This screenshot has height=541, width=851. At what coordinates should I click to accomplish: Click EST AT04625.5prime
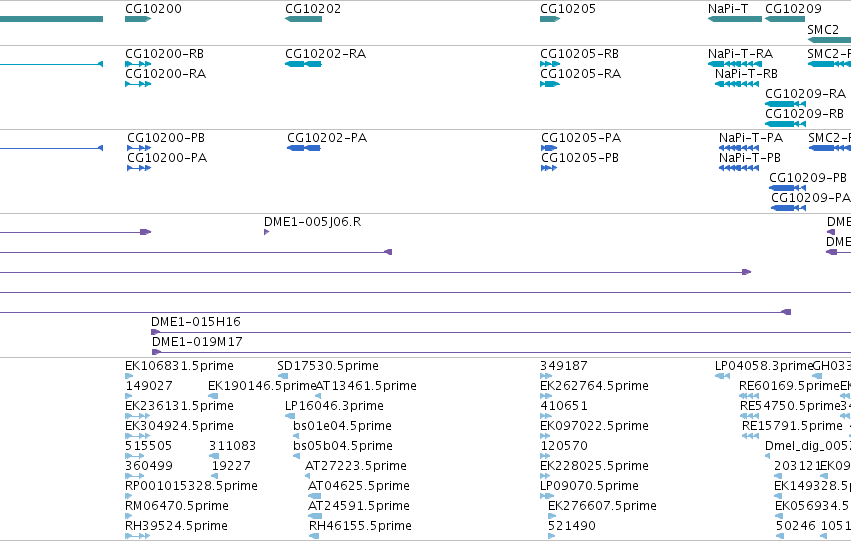(359, 486)
